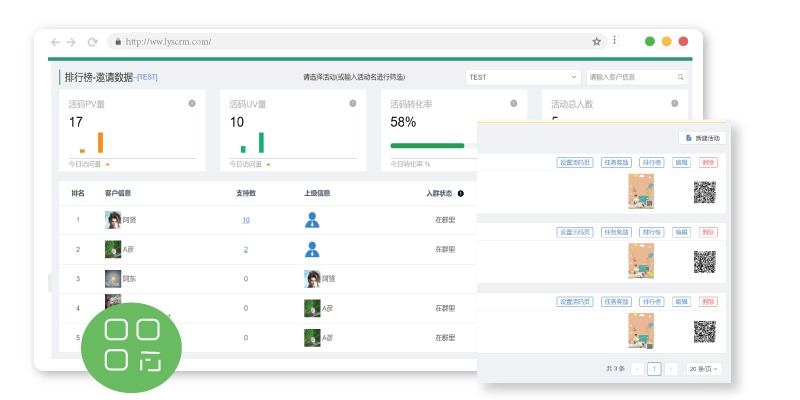Viewport: 800px width, 400px height.
Task: Click first row's red 删除 button
Action: pyautogui.click(x=708, y=162)
